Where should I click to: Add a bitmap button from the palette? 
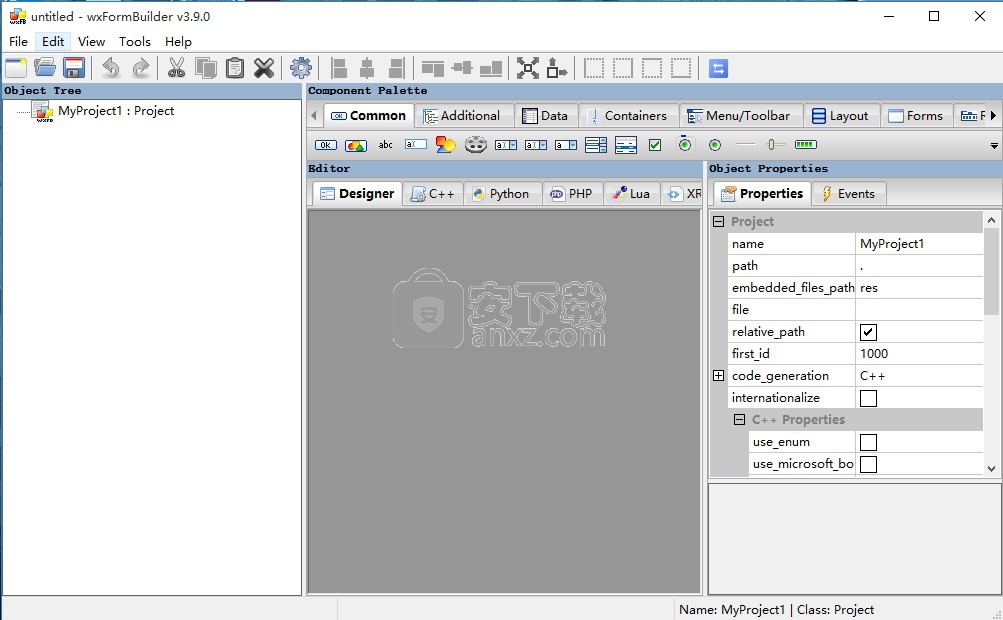[356, 145]
